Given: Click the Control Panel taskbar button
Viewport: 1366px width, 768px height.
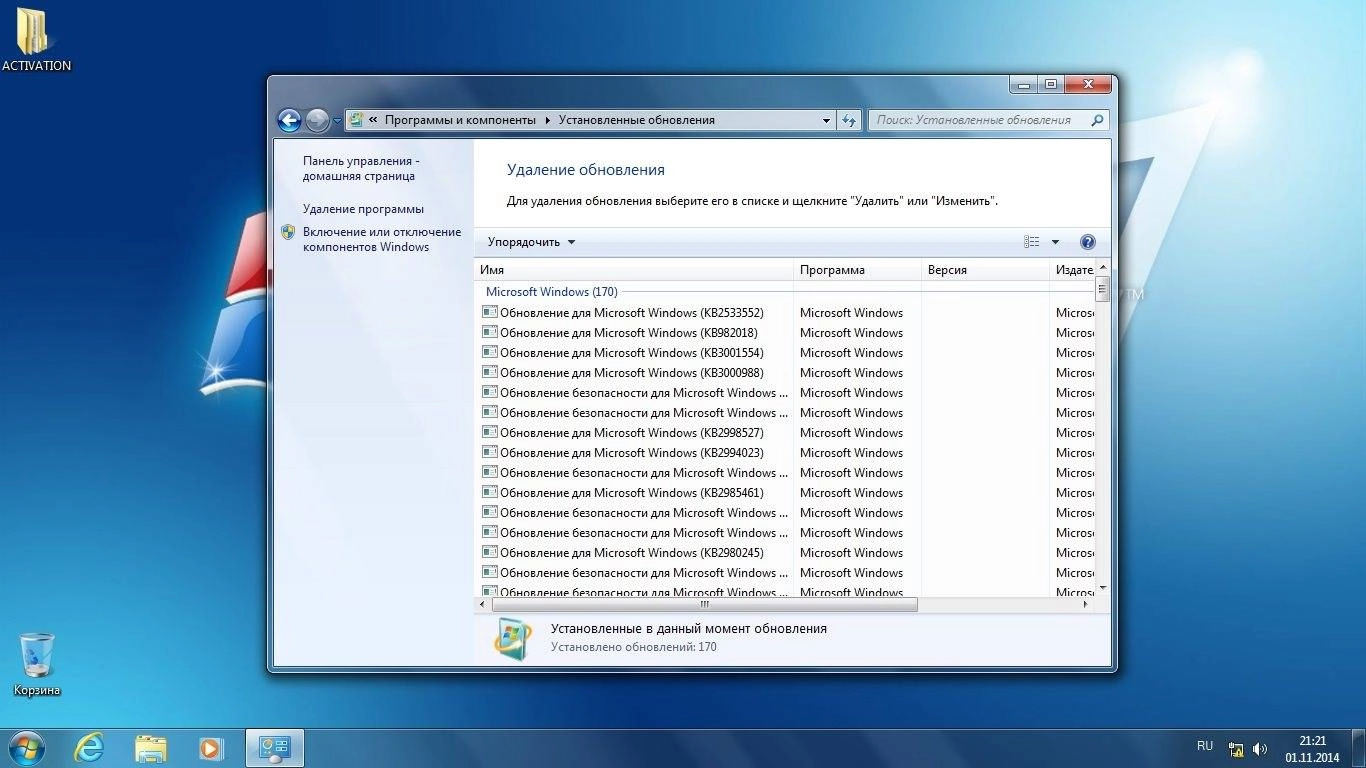Looking at the screenshot, I should 274,748.
